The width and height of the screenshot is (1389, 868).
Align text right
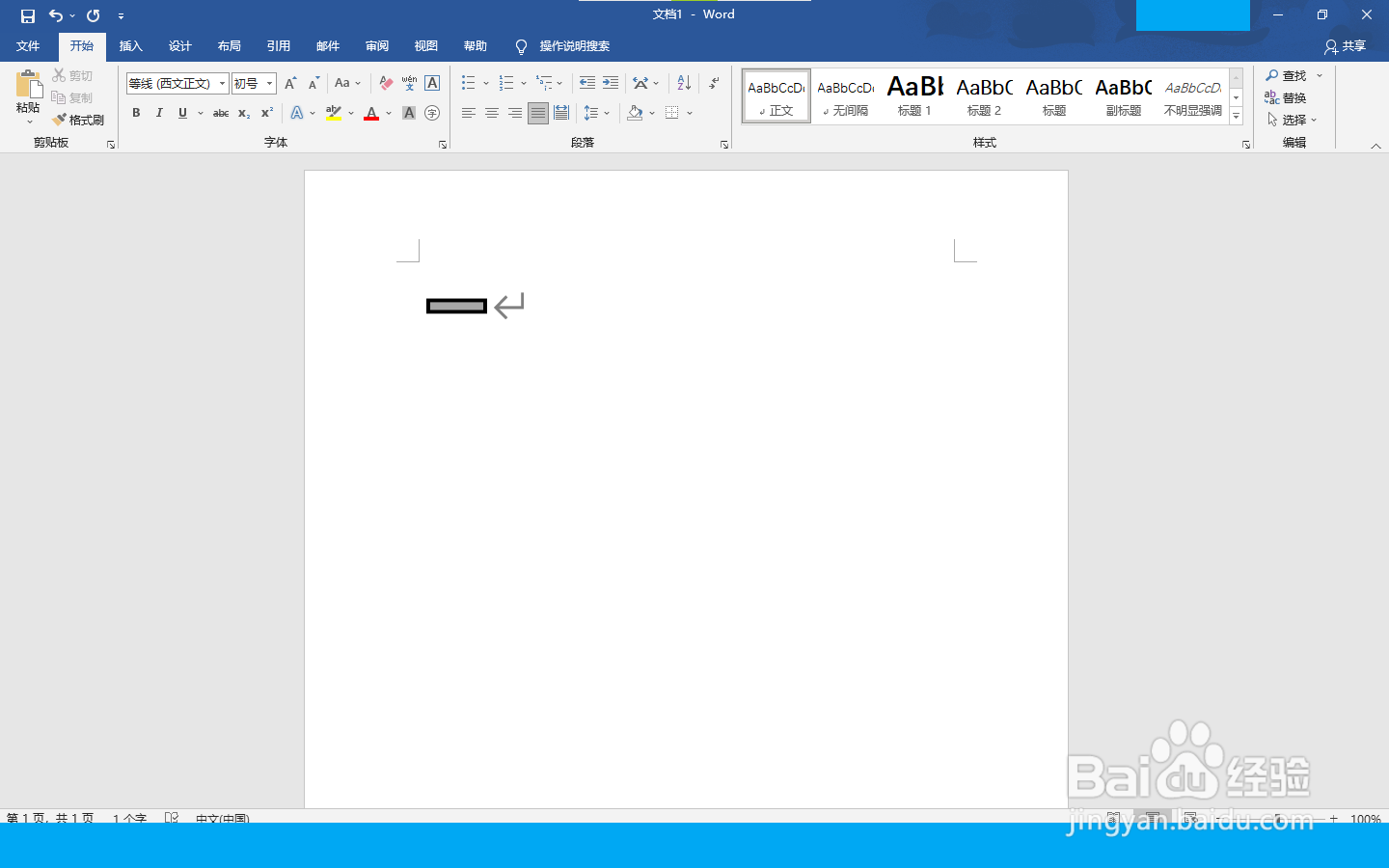(x=515, y=113)
